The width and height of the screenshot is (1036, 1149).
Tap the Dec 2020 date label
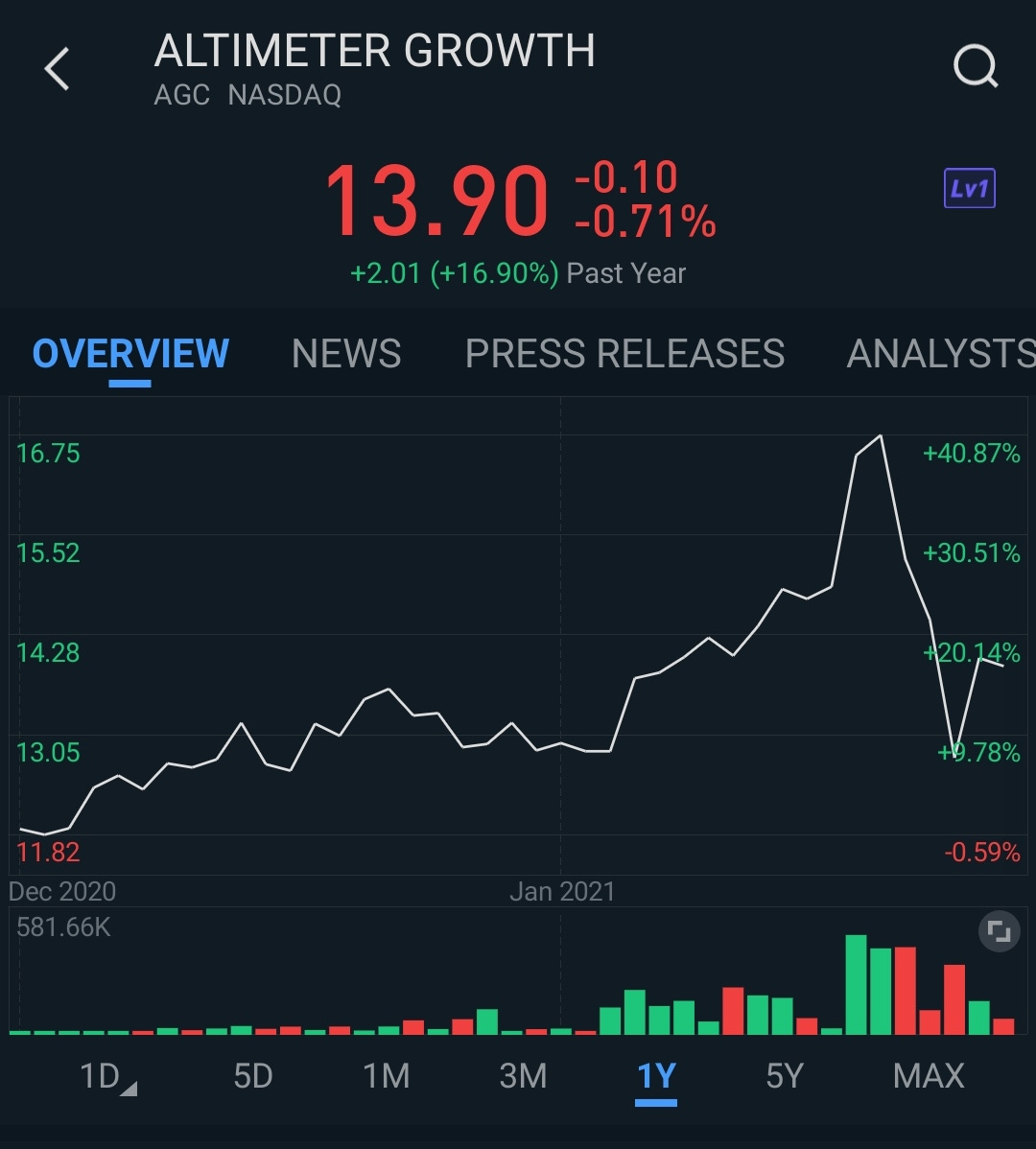62,891
